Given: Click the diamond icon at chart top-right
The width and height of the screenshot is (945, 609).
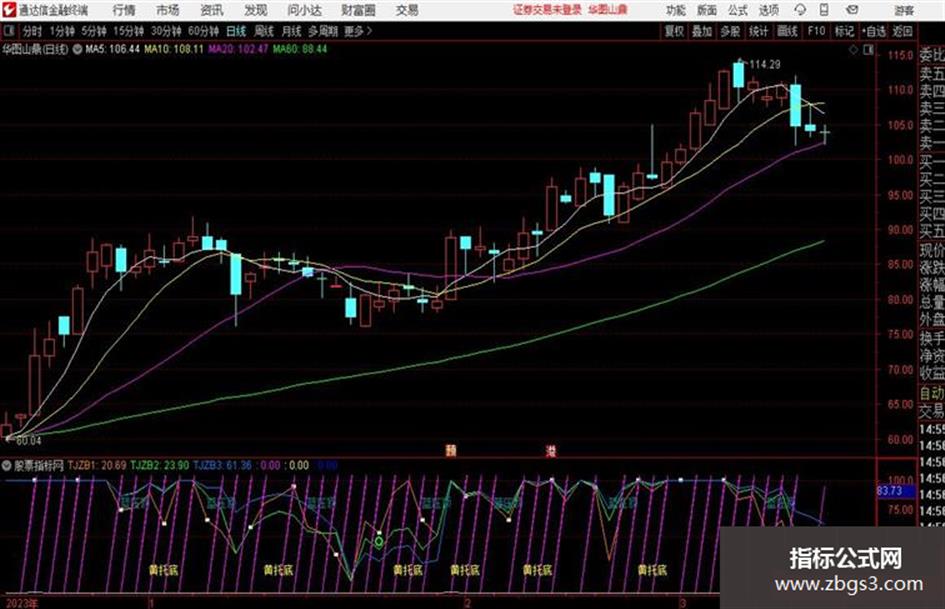Looking at the screenshot, I should [853, 50].
